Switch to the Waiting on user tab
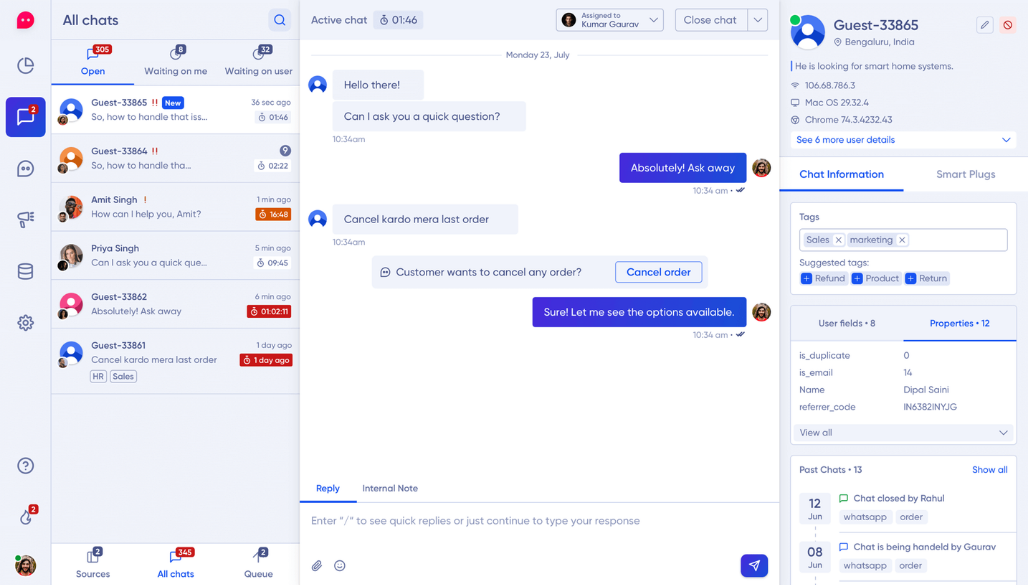The width and height of the screenshot is (1028, 585). (x=258, y=62)
